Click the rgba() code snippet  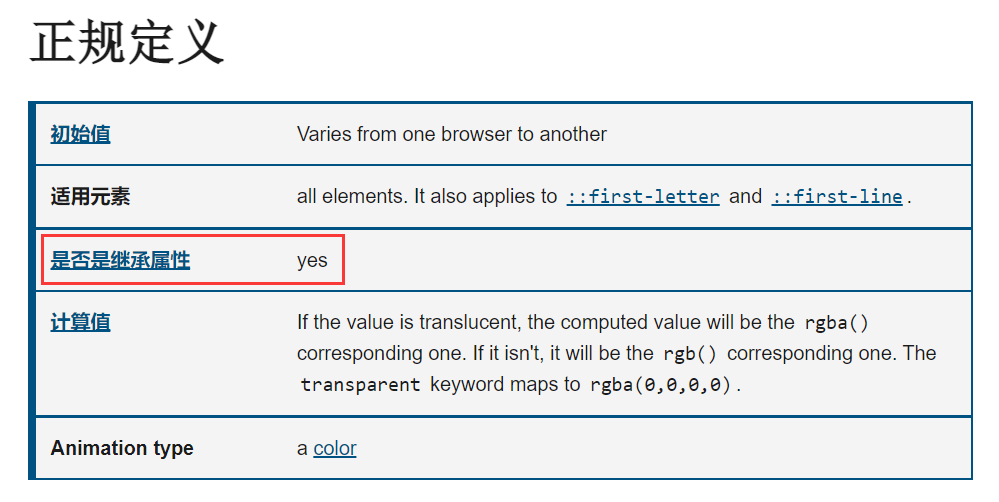(836, 323)
